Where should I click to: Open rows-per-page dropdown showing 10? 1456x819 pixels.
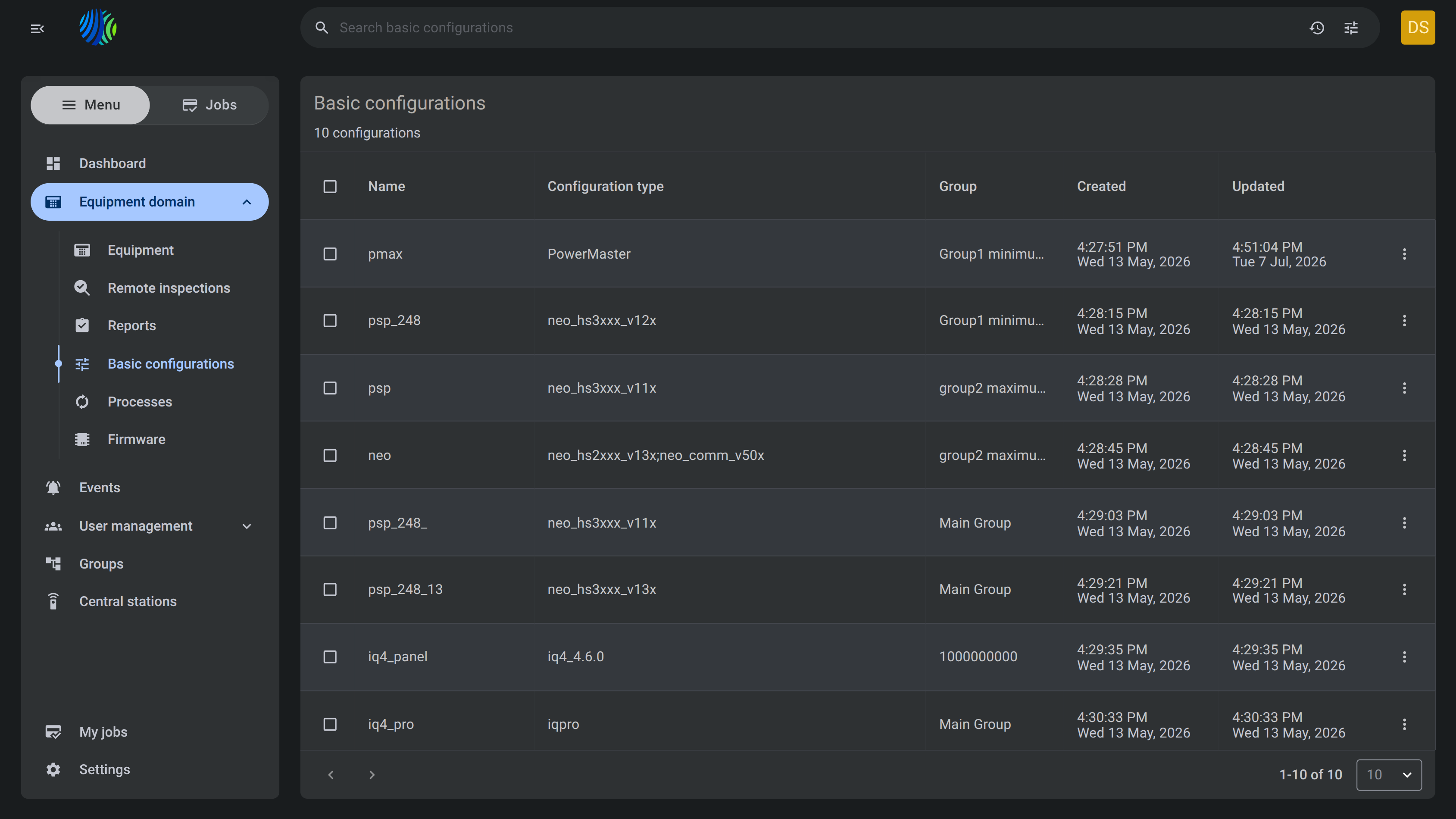(x=1389, y=774)
